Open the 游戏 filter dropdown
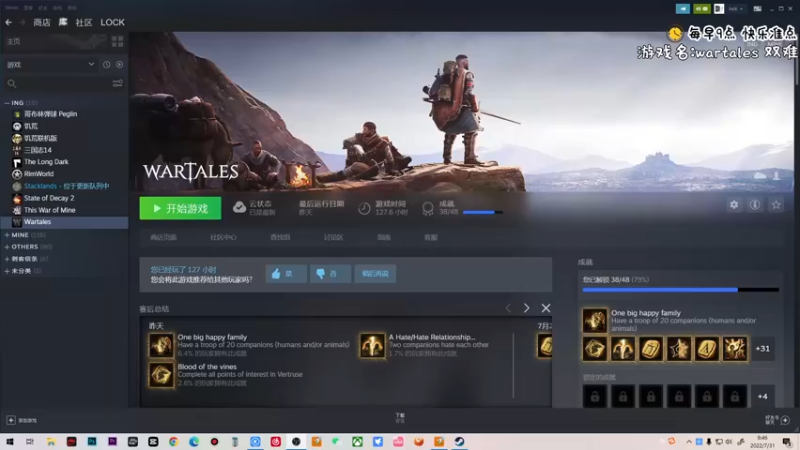 click(x=50, y=65)
